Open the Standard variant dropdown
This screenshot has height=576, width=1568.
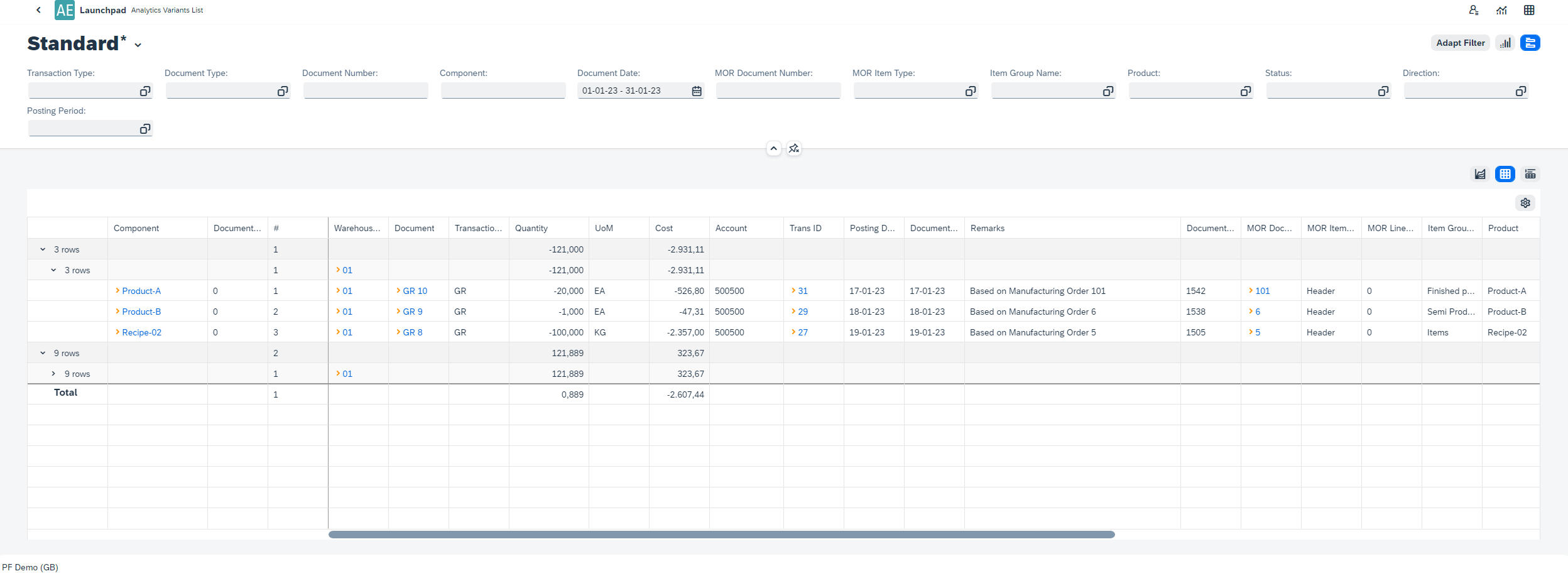tap(138, 45)
